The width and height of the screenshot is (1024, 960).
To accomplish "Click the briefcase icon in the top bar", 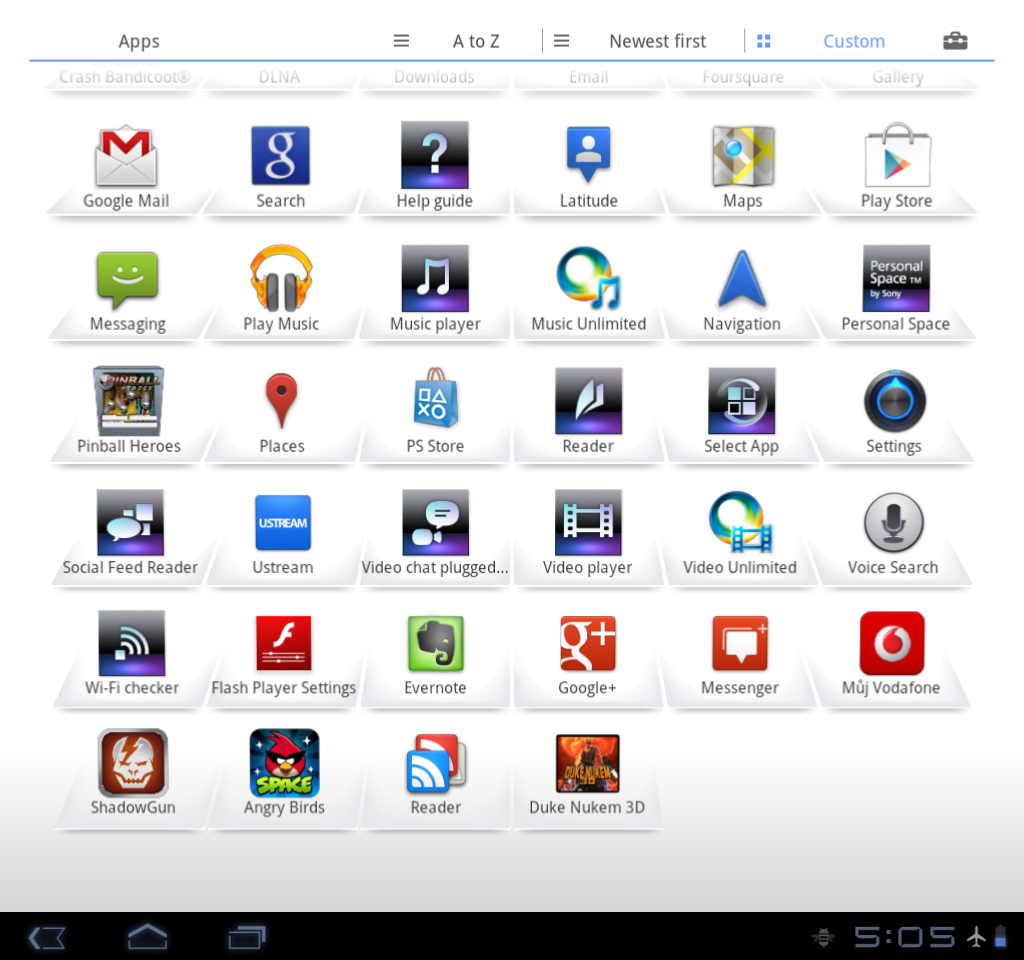I will (x=955, y=41).
